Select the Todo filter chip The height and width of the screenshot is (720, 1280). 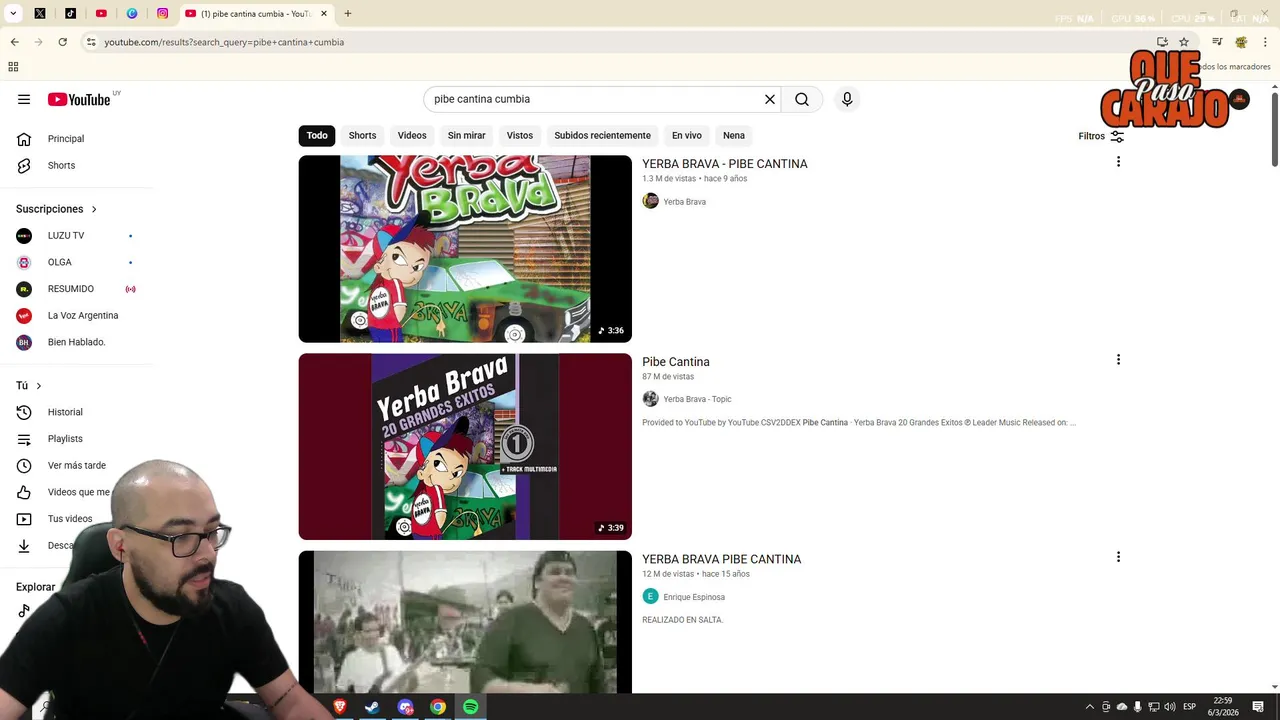(317, 135)
